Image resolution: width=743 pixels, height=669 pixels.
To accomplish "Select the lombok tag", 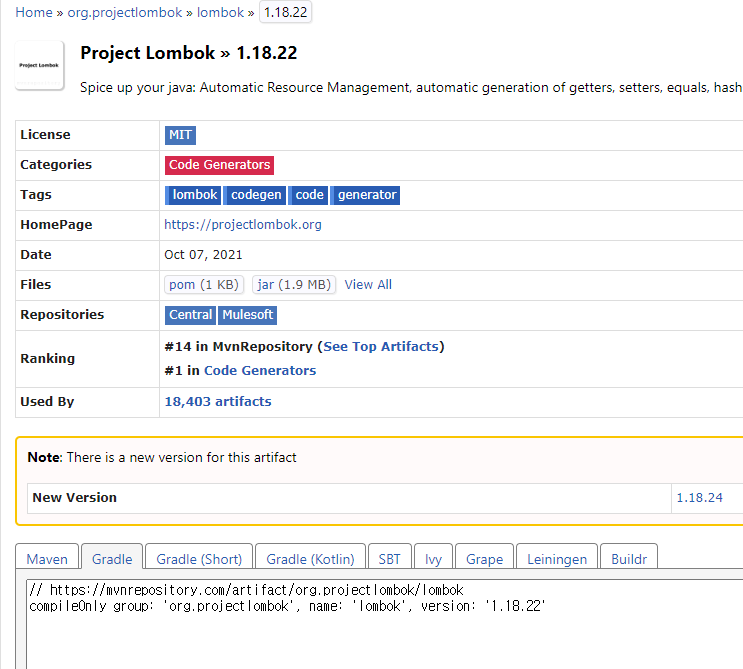I will point(193,195).
